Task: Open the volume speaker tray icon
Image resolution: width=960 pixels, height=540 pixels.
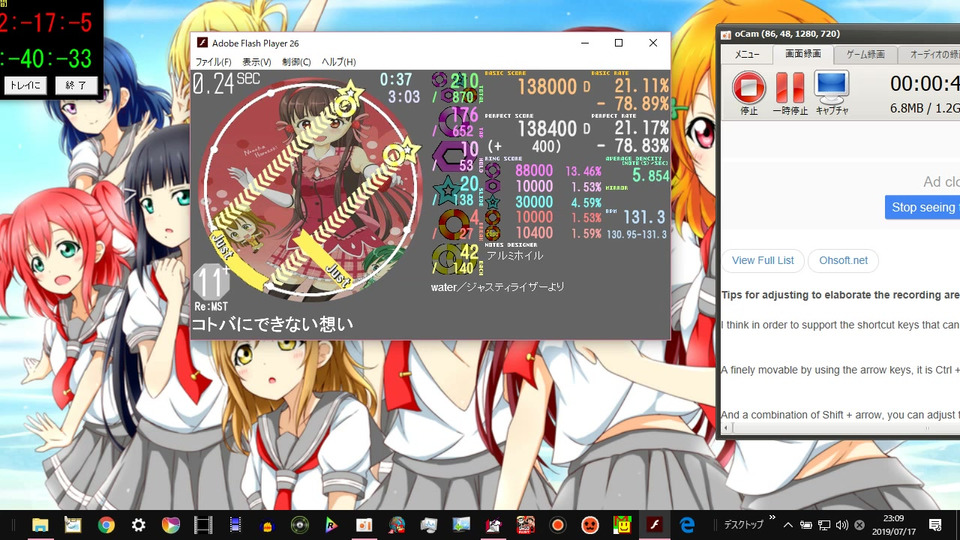Action: click(x=842, y=525)
